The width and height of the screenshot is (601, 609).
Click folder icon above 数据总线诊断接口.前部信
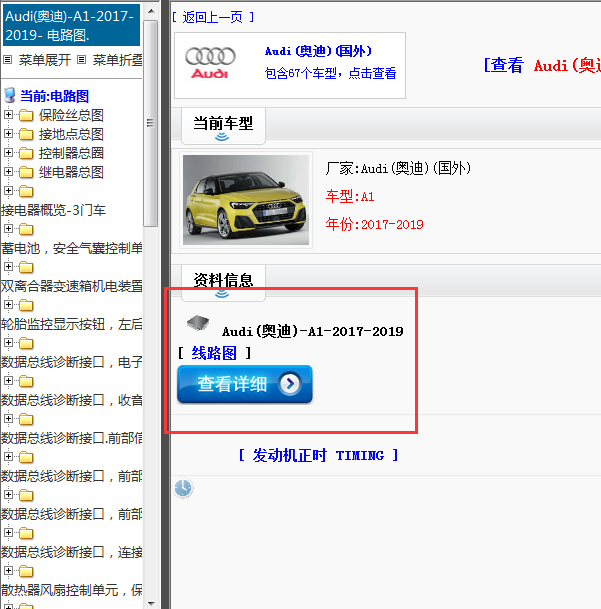click(x=26, y=419)
